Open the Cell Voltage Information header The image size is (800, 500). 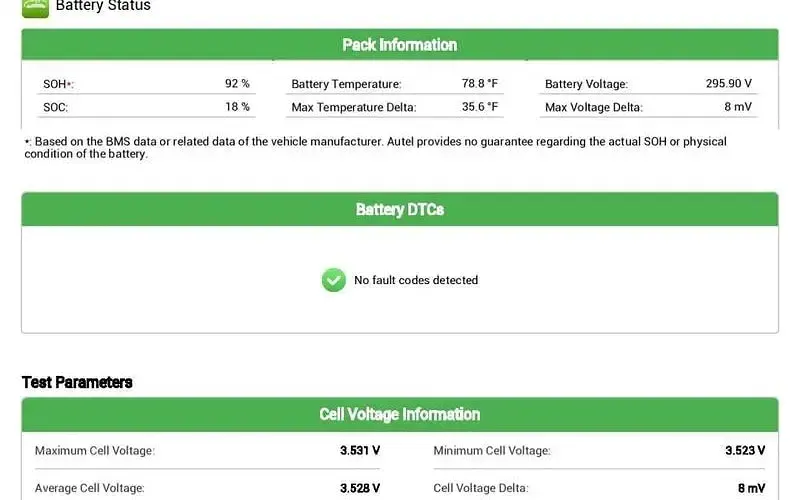coord(400,414)
